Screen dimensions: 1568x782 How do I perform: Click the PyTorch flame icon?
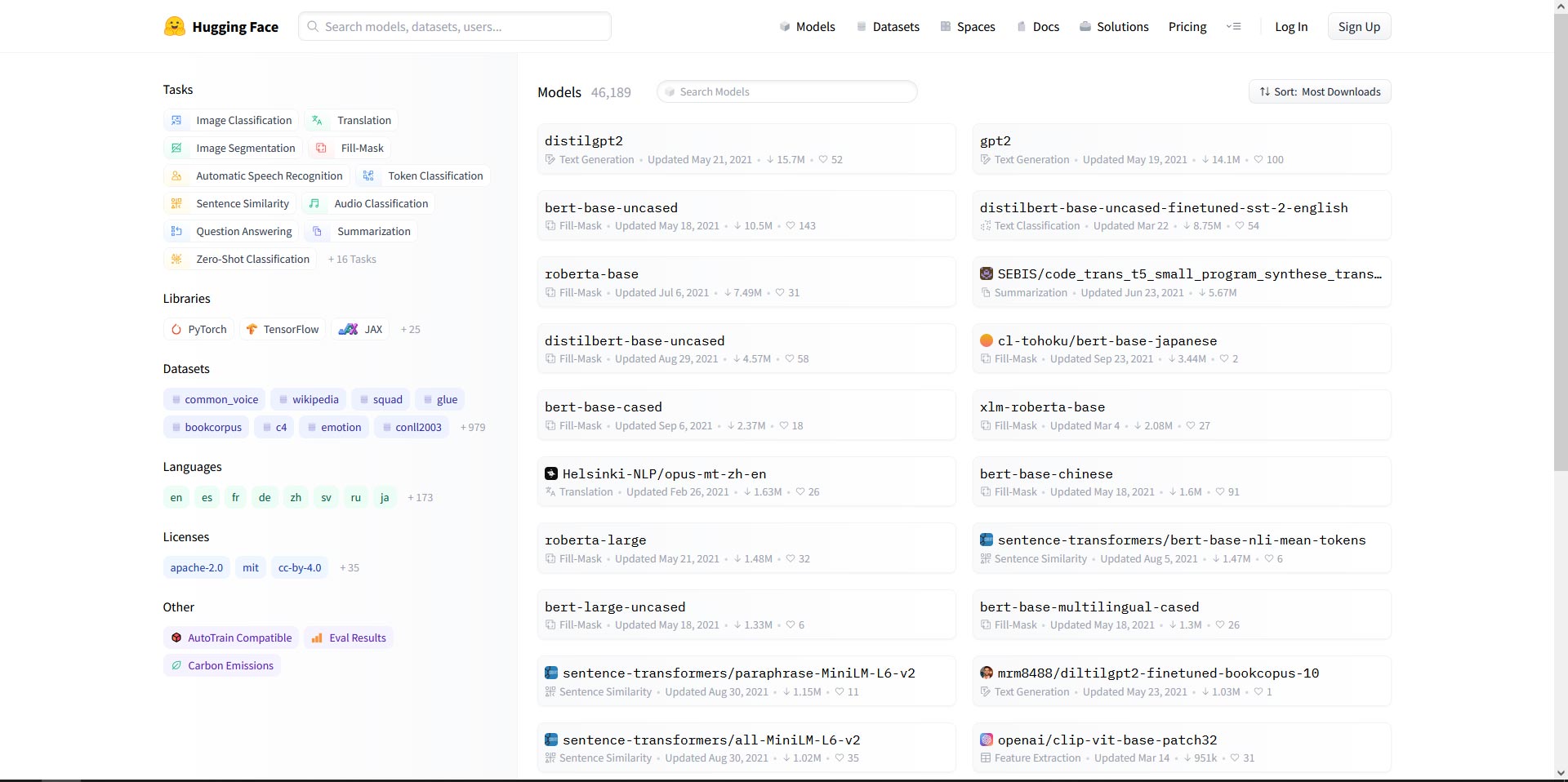click(x=176, y=329)
